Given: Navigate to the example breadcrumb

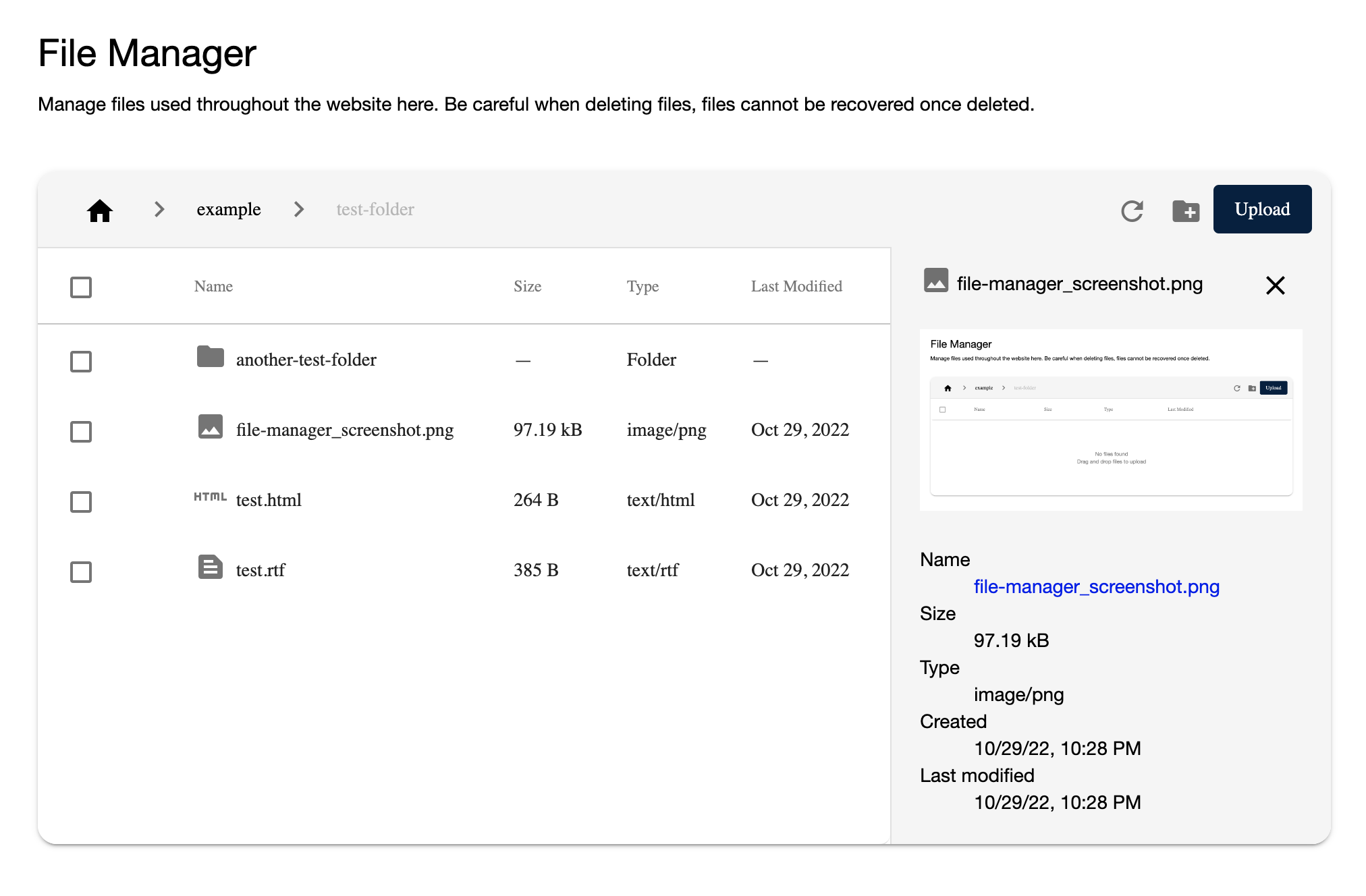Looking at the screenshot, I should click(229, 209).
